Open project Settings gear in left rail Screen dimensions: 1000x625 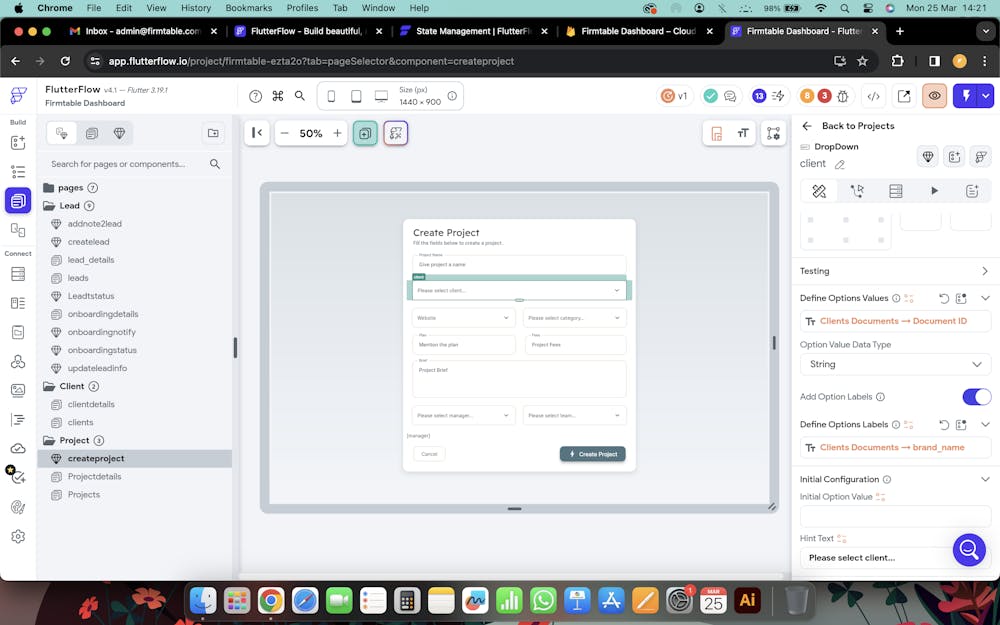[18, 536]
